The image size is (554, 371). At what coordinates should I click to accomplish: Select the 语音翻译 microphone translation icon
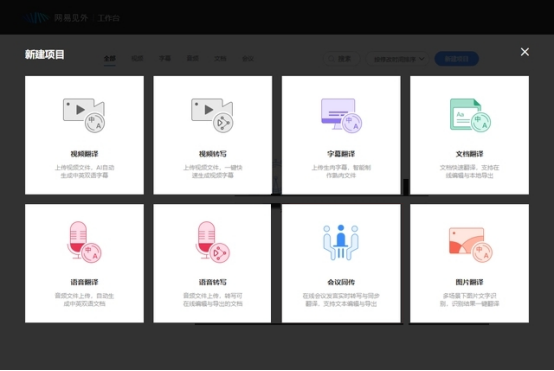[x=84, y=242]
